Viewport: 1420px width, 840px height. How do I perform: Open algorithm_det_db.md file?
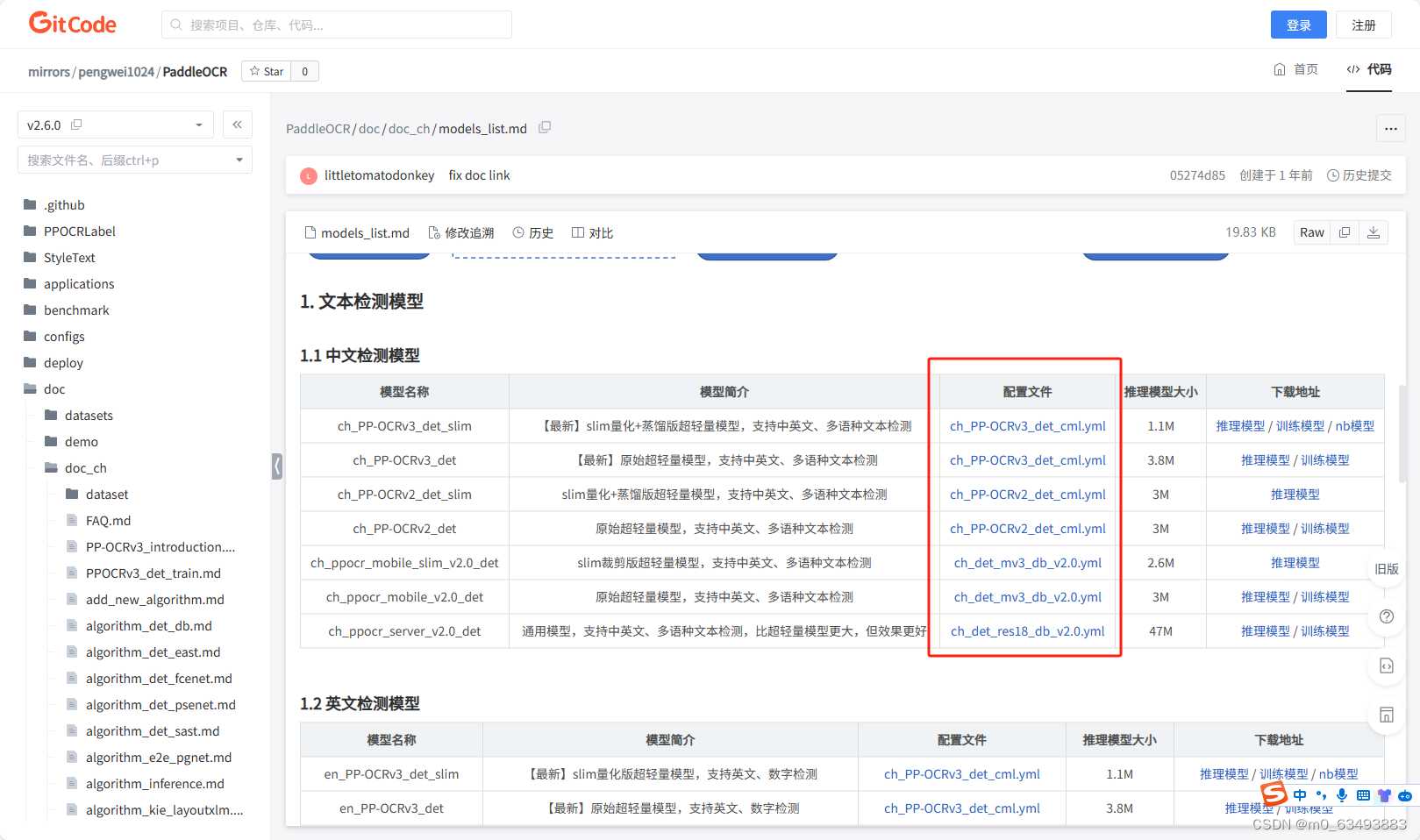tap(149, 626)
